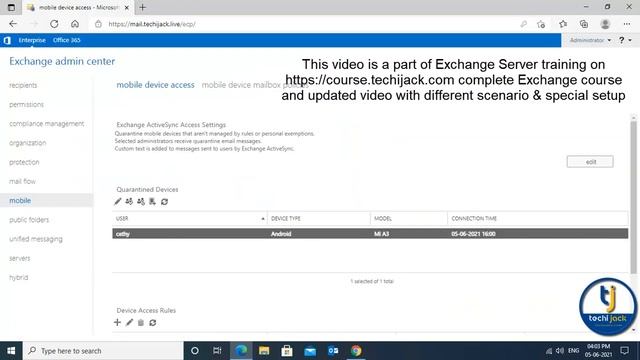Select the mobile device access tab
Screen dimensions: 640x360
click(x=156, y=85)
